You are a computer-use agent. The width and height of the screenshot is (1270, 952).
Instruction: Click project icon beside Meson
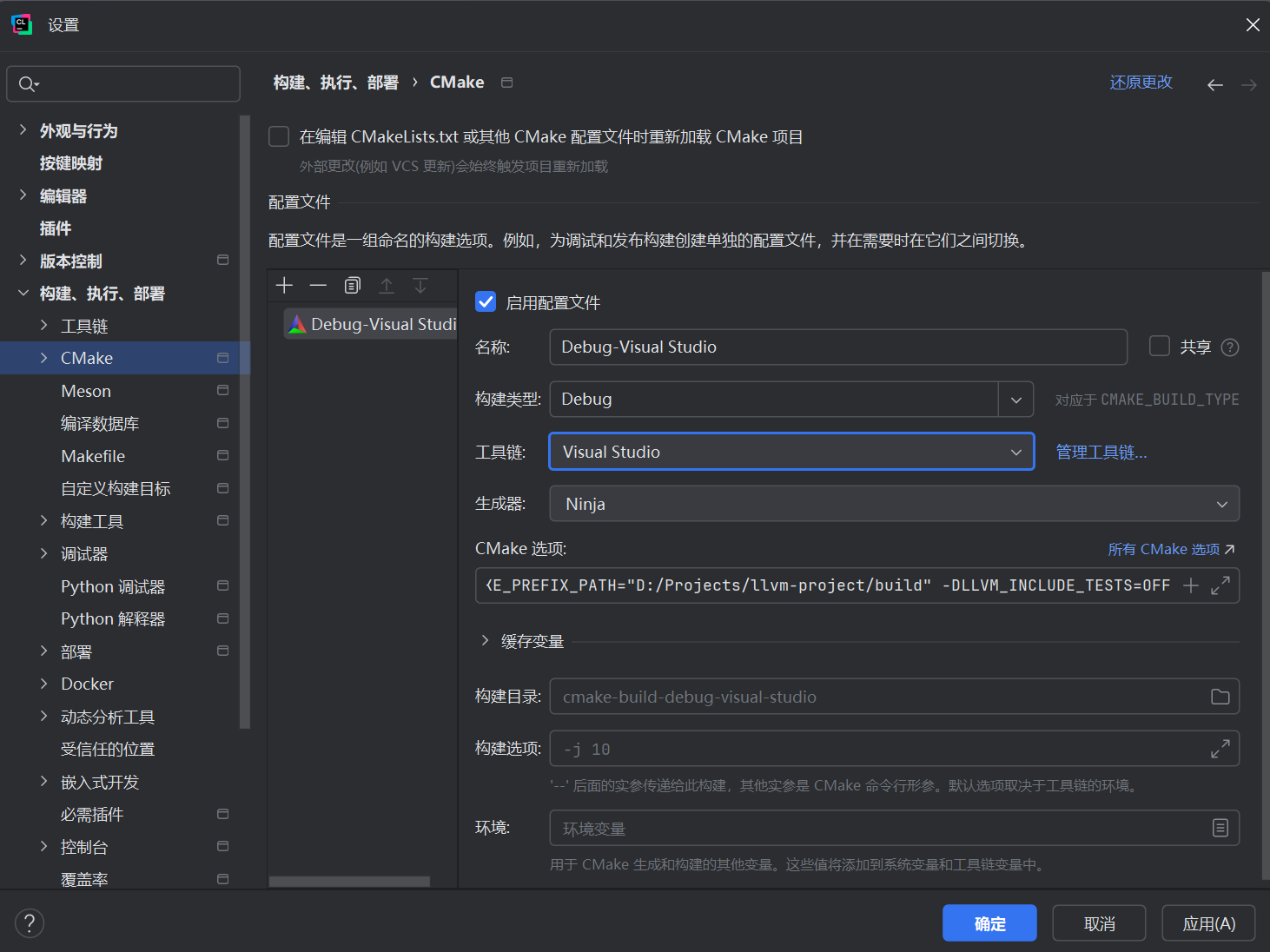pyautogui.click(x=223, y=390)
